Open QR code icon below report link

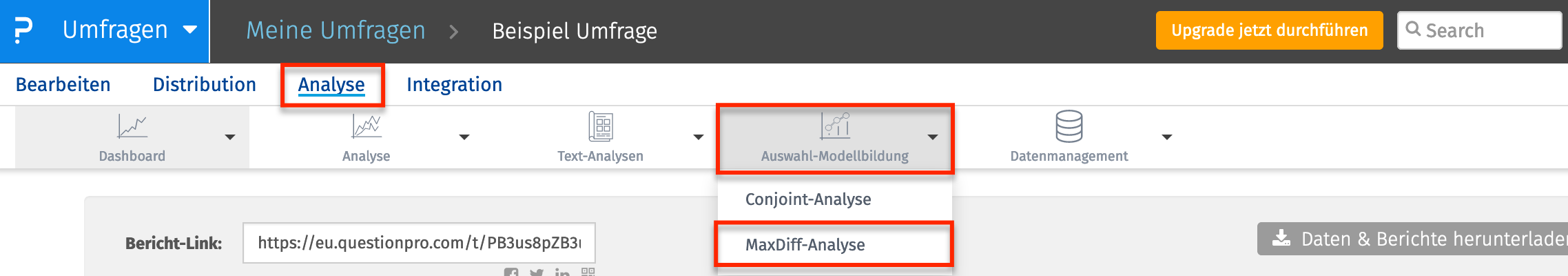(588, 272)
